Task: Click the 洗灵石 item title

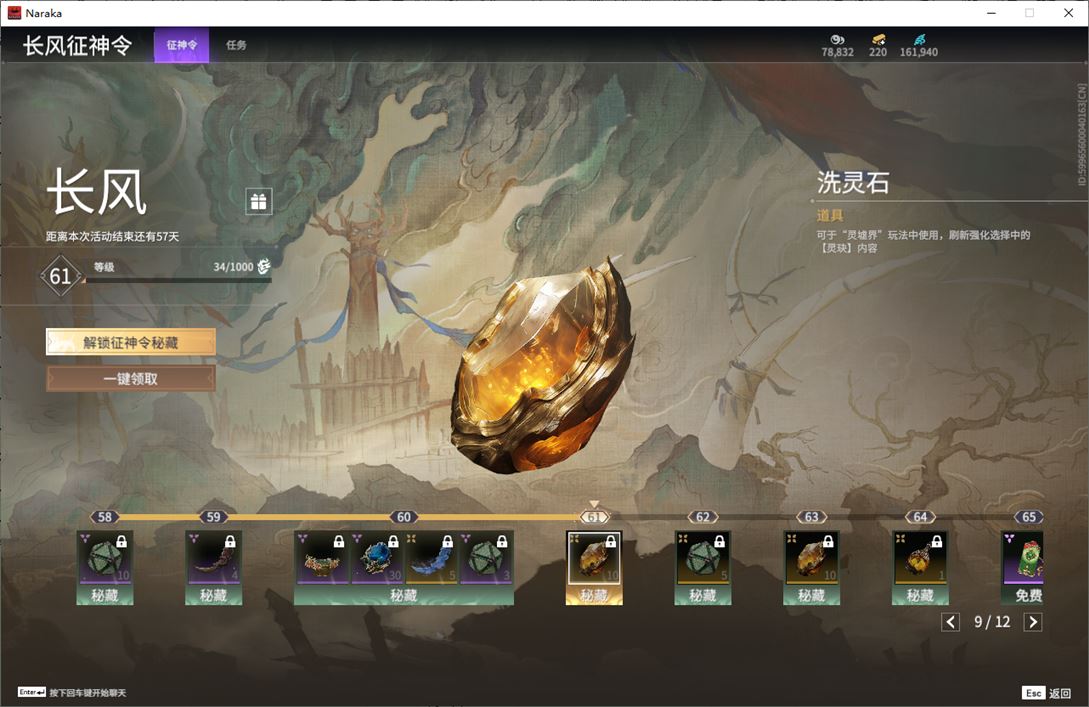Action: (x=853, y=183)
